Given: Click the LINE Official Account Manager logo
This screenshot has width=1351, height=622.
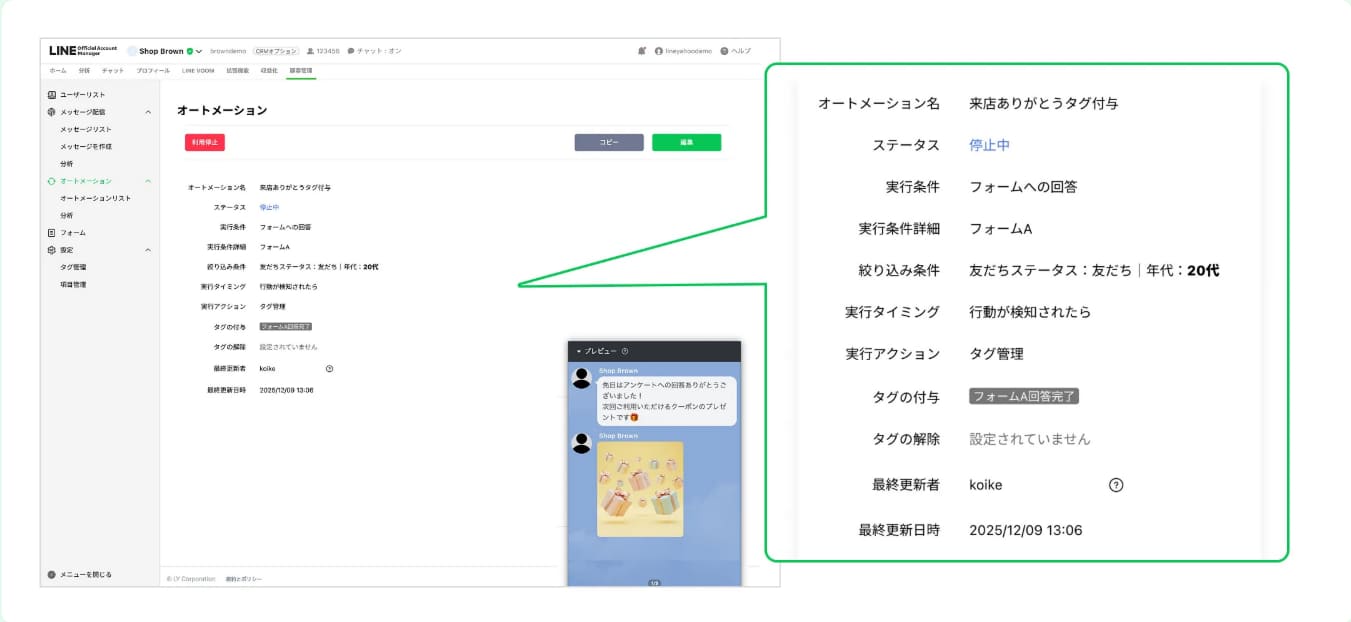Looking at the screenshot, I should click(x=83, y=51).
